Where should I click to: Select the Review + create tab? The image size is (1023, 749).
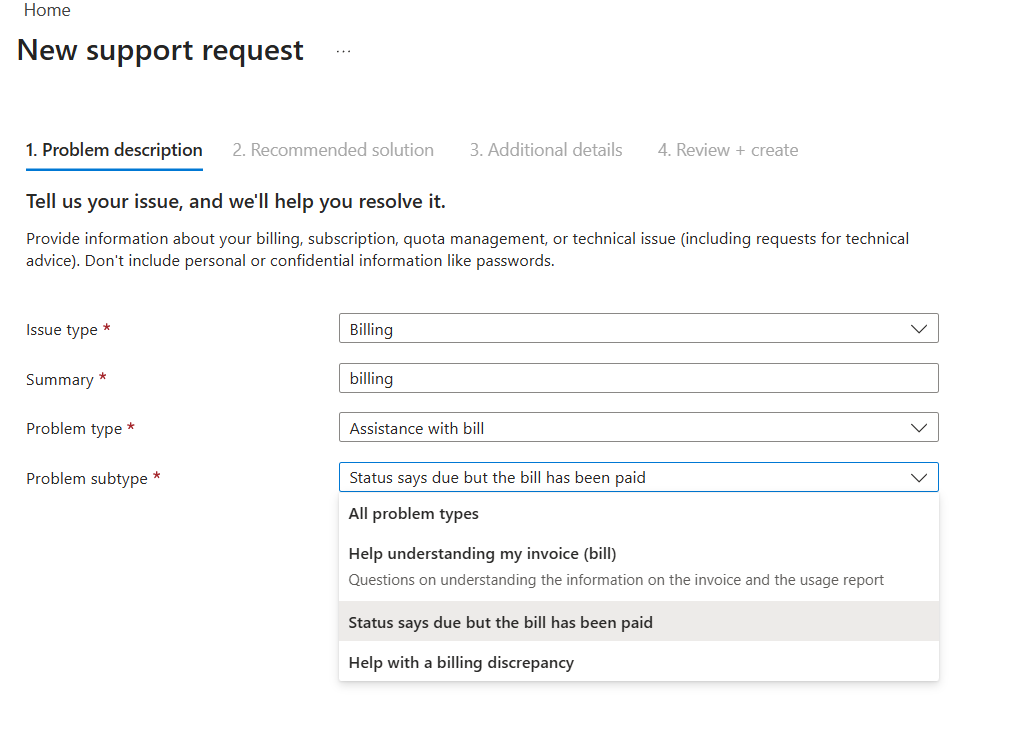727,150
